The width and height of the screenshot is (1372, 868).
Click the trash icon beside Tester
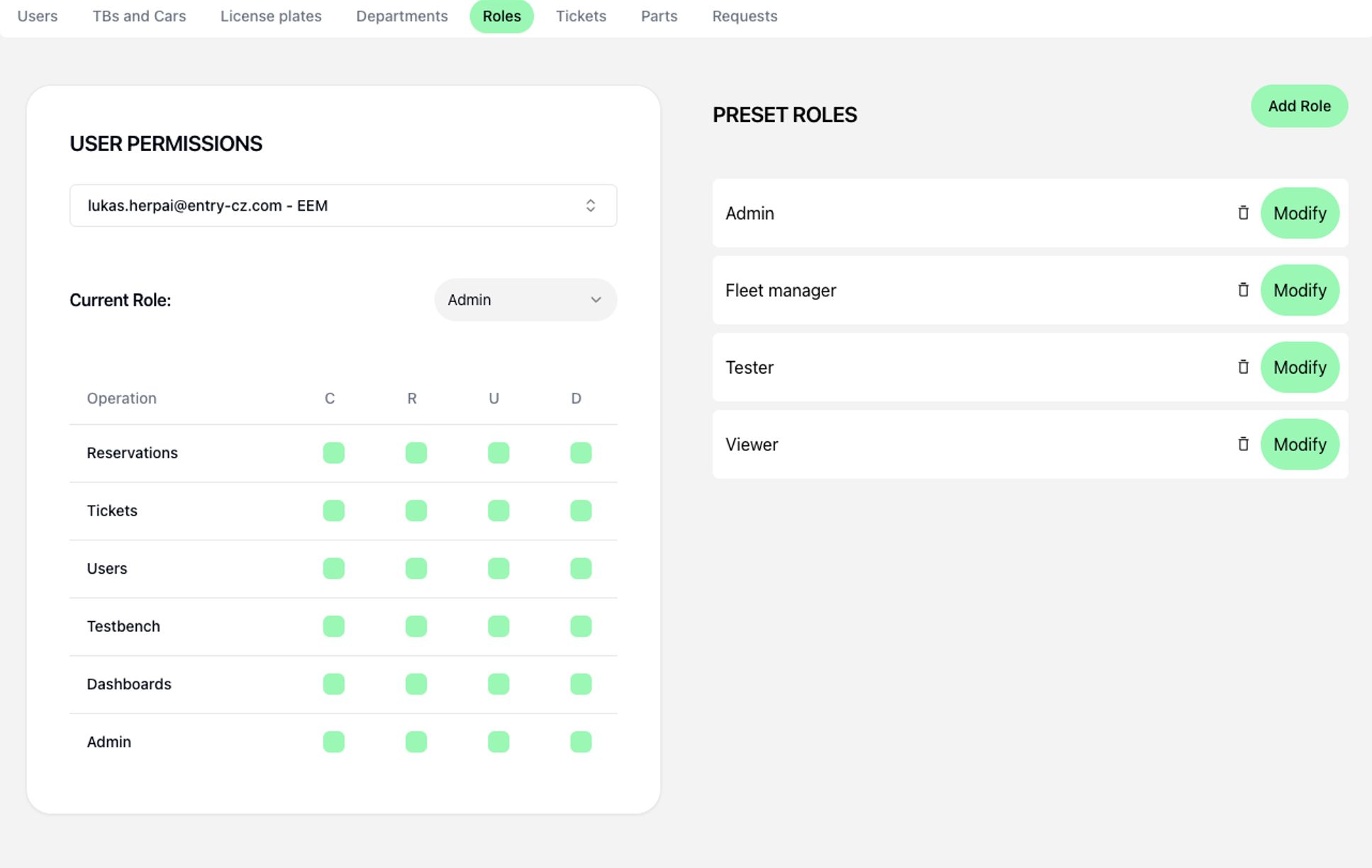(x=1243, y=367)
